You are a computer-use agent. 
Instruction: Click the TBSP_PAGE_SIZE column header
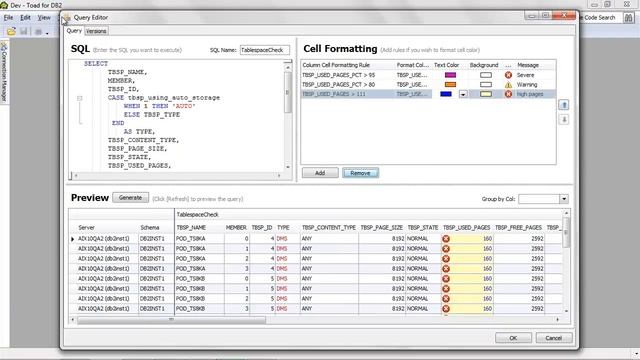pos(382,227)
